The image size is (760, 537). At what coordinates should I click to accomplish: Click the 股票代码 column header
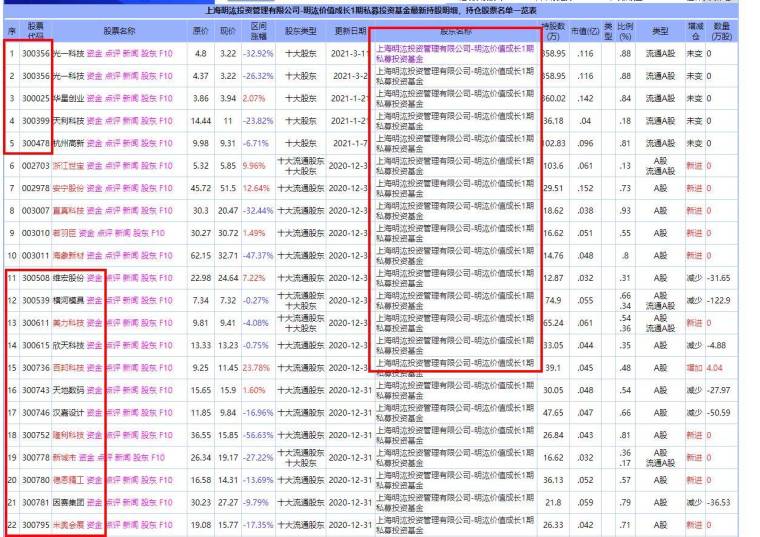point(35,31)
